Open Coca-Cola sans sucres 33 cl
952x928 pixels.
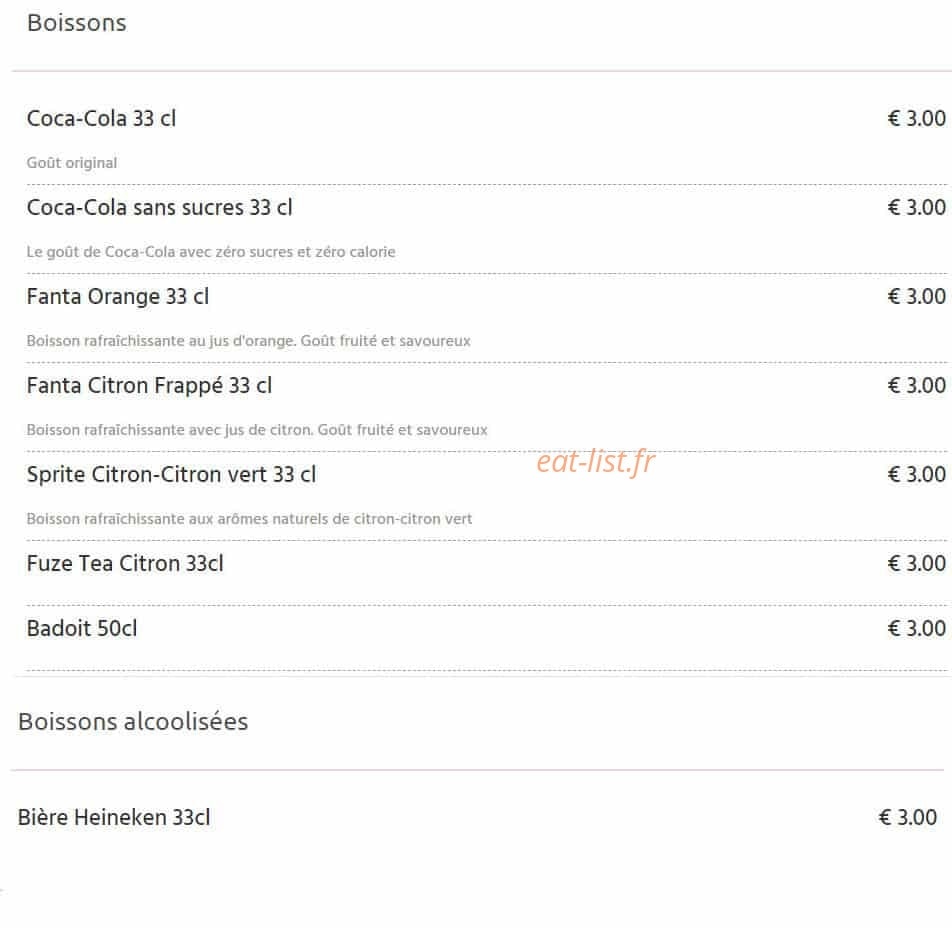(160, 208)
